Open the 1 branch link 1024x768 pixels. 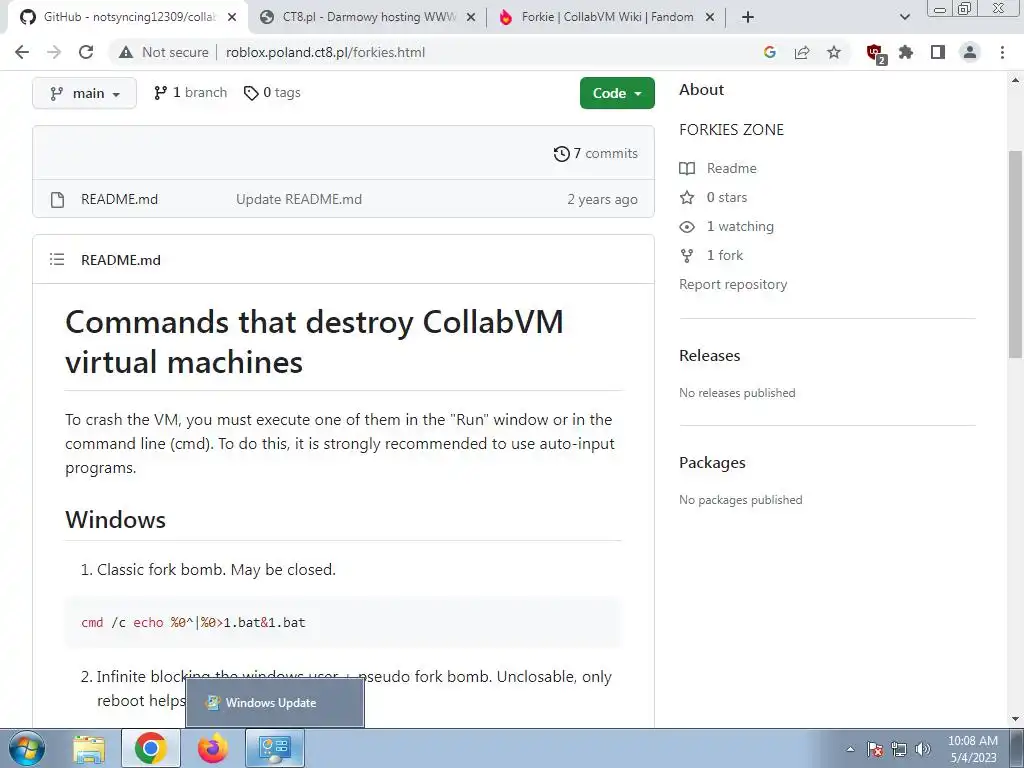[190, 93]
